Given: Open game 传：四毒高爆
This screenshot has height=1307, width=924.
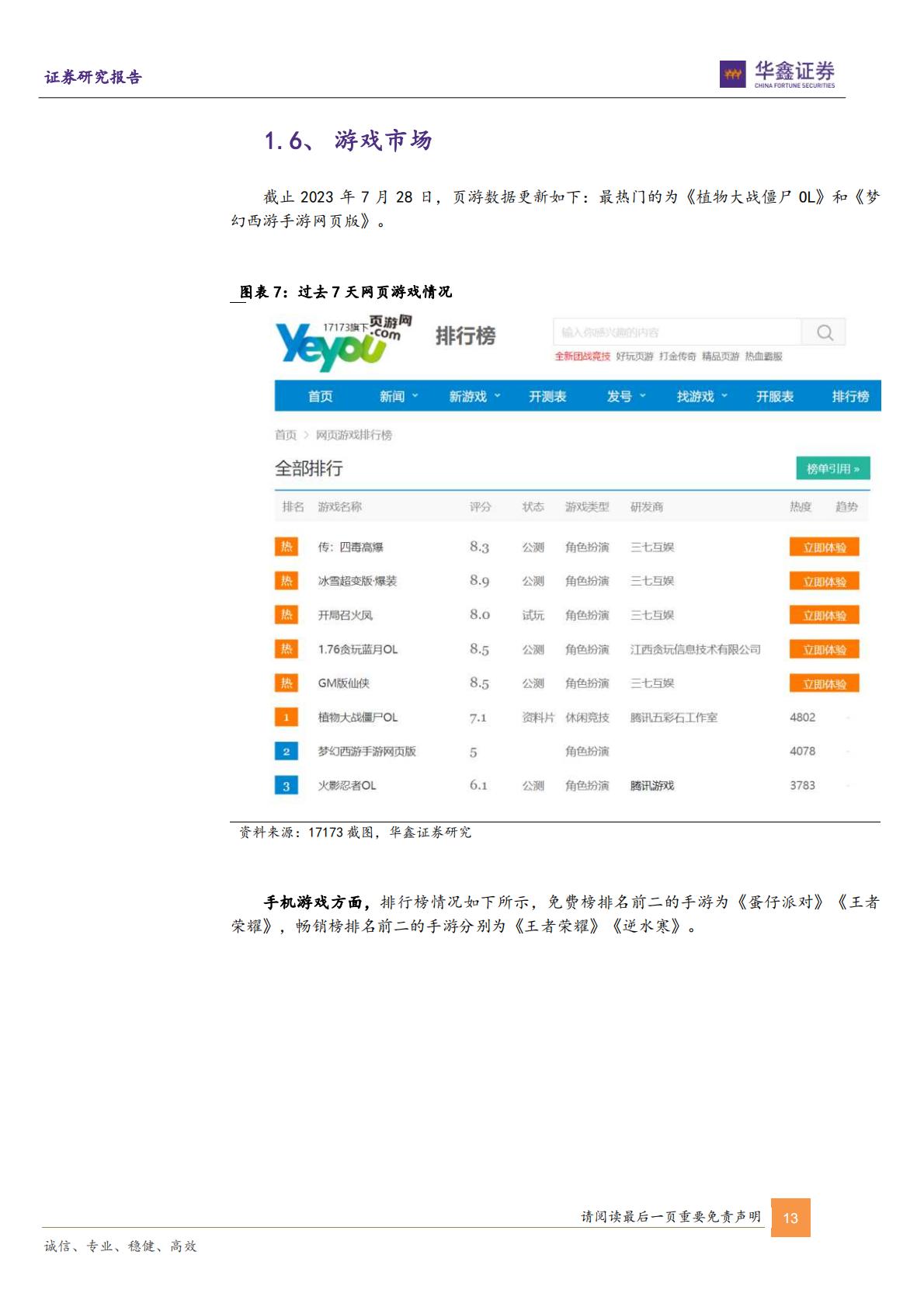Looking at the screenshot, I should tap(350, 547).
